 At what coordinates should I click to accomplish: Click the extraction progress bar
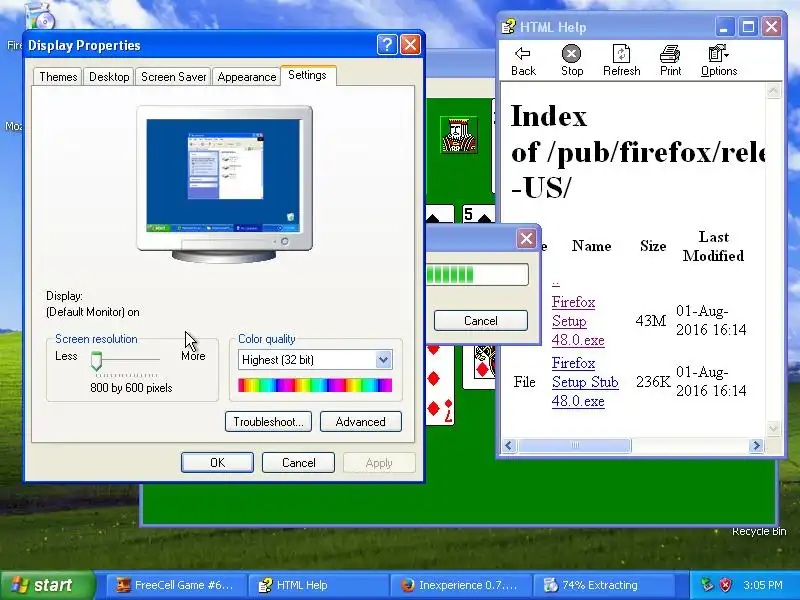pyautogui.click(x=477, y=274)
